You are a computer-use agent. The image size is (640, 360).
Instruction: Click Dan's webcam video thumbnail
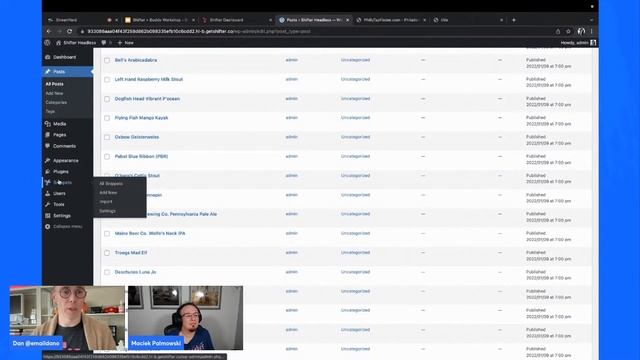[x=67, y=318]
